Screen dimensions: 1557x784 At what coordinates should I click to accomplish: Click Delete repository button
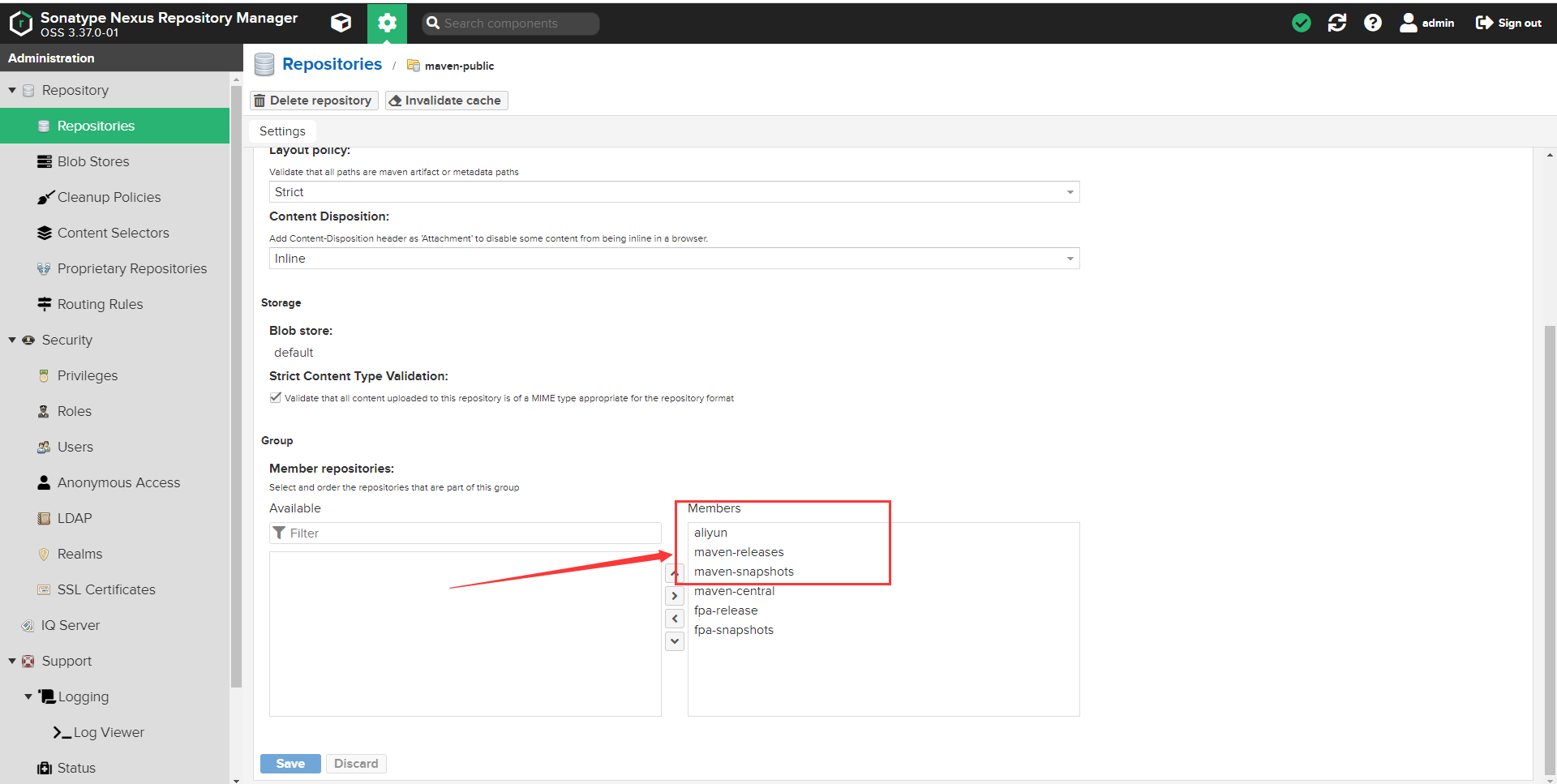click(x=314, y=101)
